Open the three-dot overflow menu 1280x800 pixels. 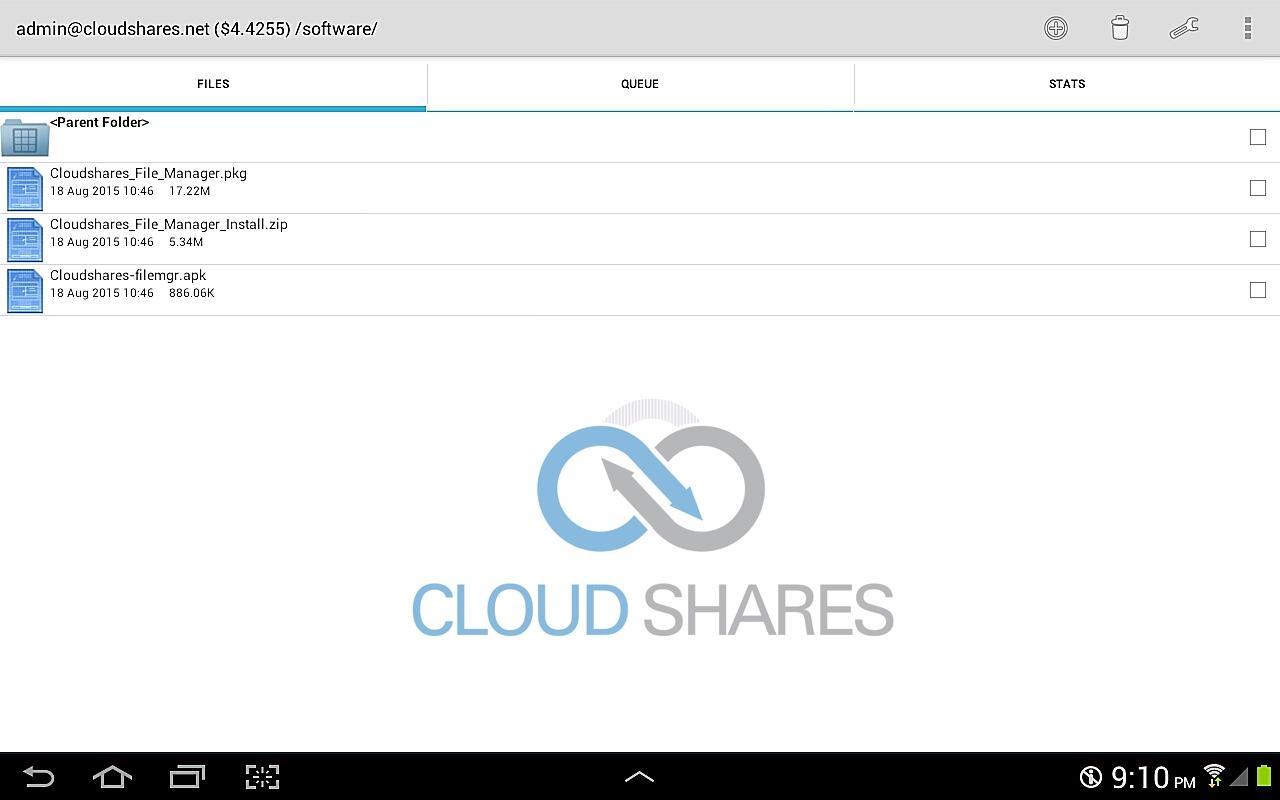pyautogui.click(x=1247, y=28)
